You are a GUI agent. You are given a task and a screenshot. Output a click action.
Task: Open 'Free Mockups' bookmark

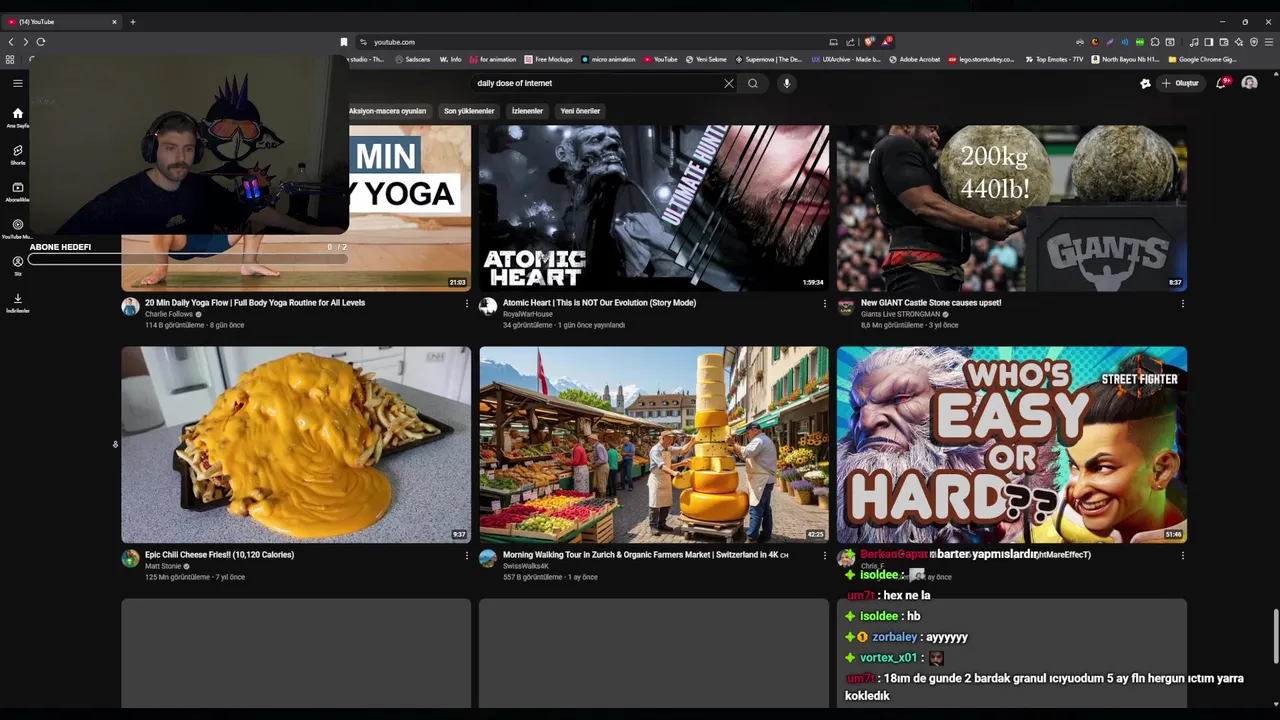click(x=549, y=60)
